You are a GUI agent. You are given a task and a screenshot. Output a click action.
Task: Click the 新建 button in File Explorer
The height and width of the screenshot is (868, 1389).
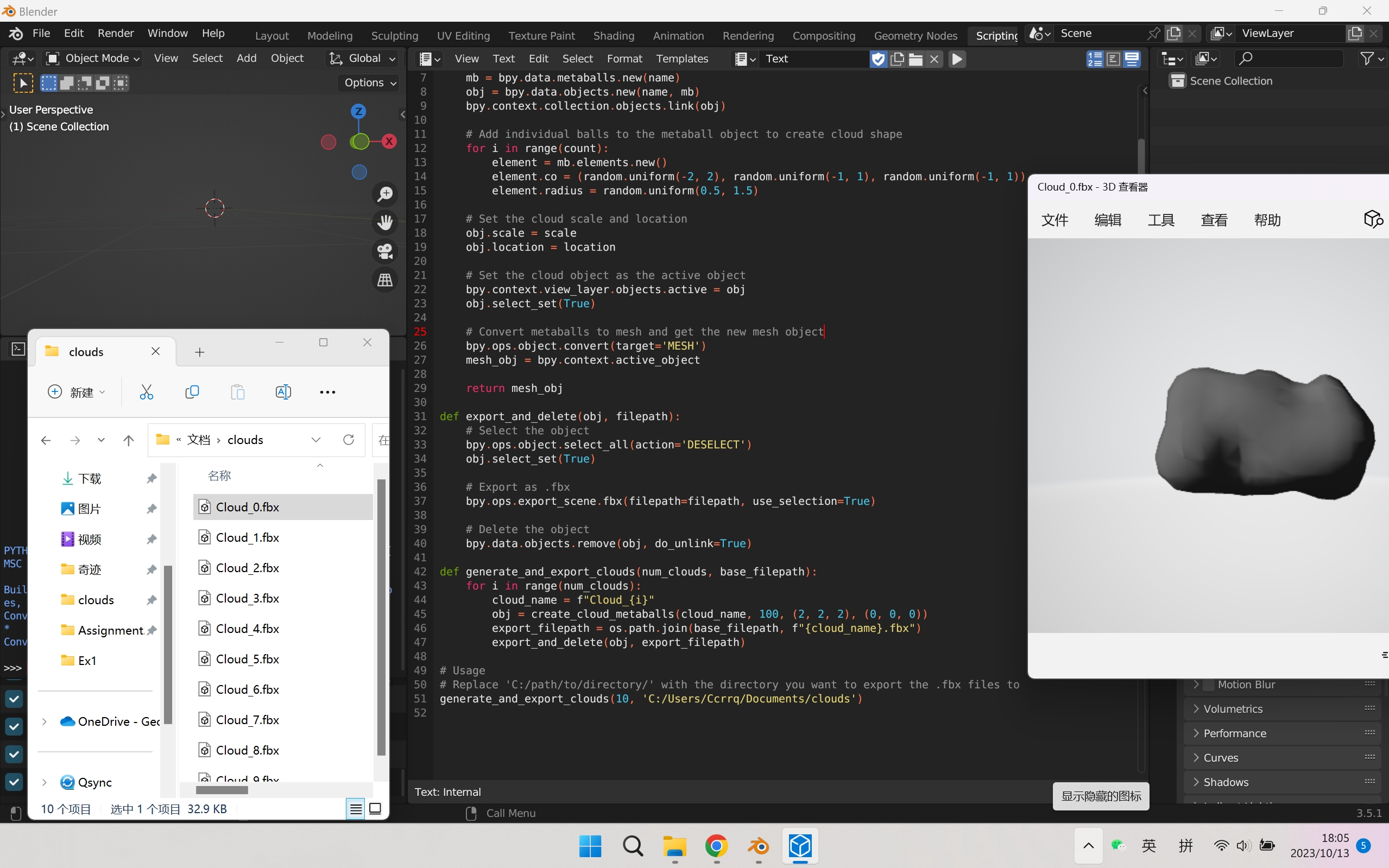pos(77,392)
